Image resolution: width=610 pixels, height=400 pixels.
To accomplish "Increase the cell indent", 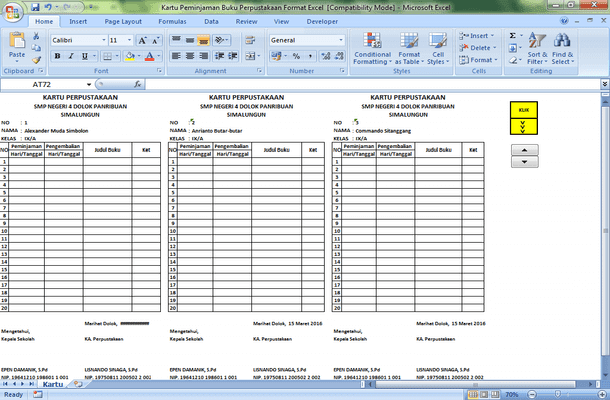I will coord(233,56).
